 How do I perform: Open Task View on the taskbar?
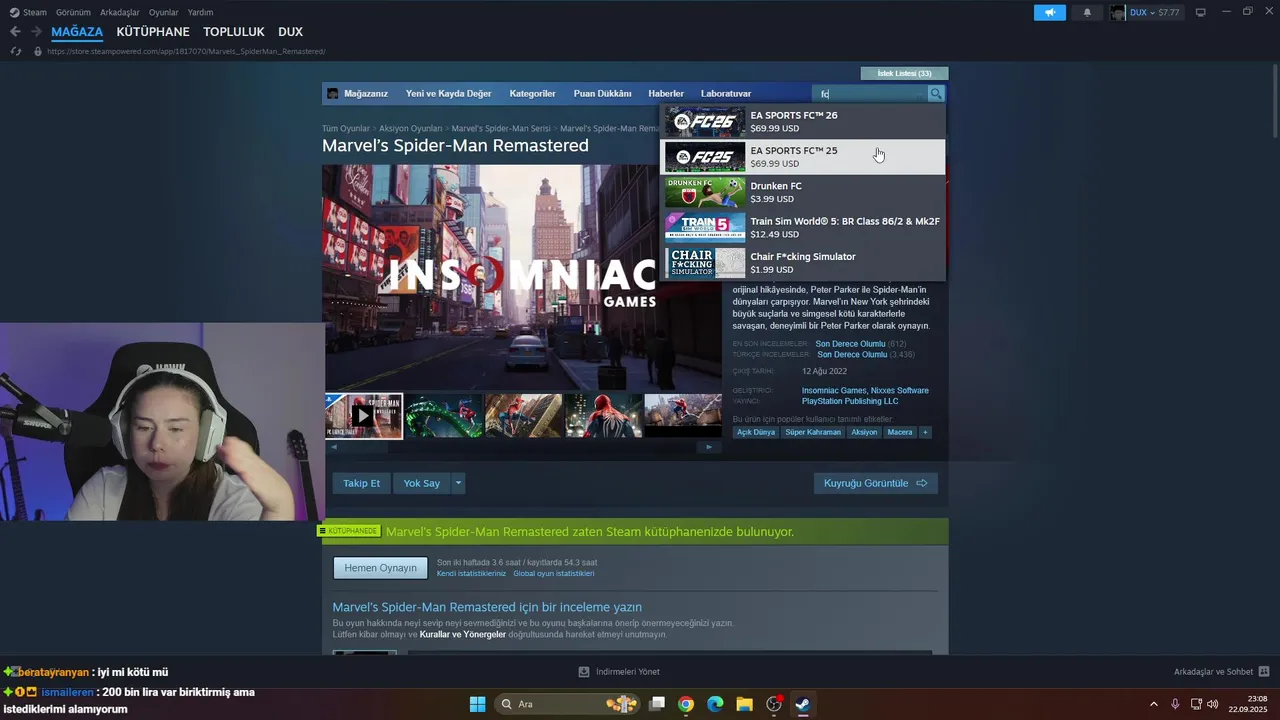pos(657,704)
